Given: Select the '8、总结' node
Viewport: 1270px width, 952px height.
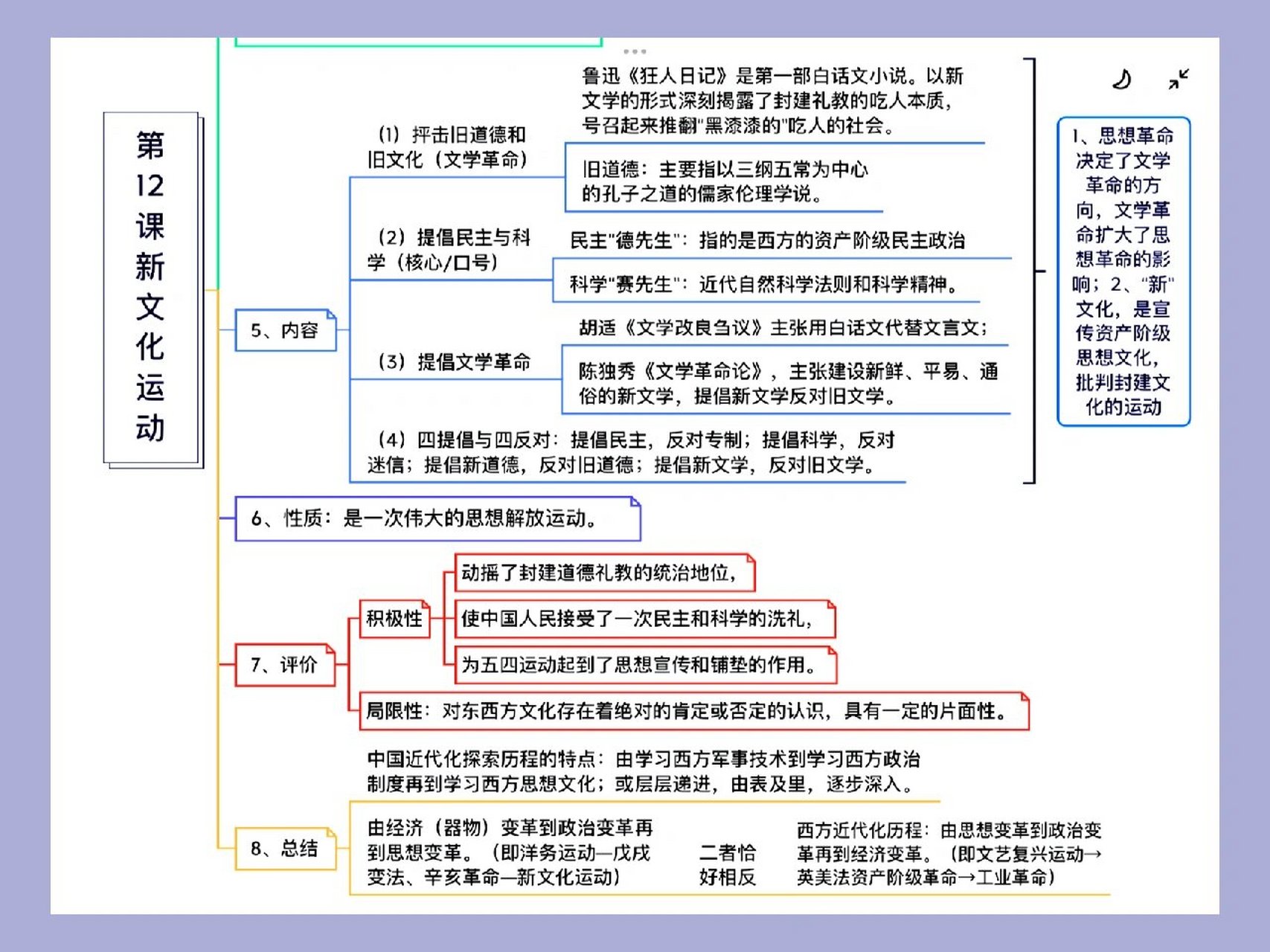Looking at the screenshot, I should tap(286, 849).
